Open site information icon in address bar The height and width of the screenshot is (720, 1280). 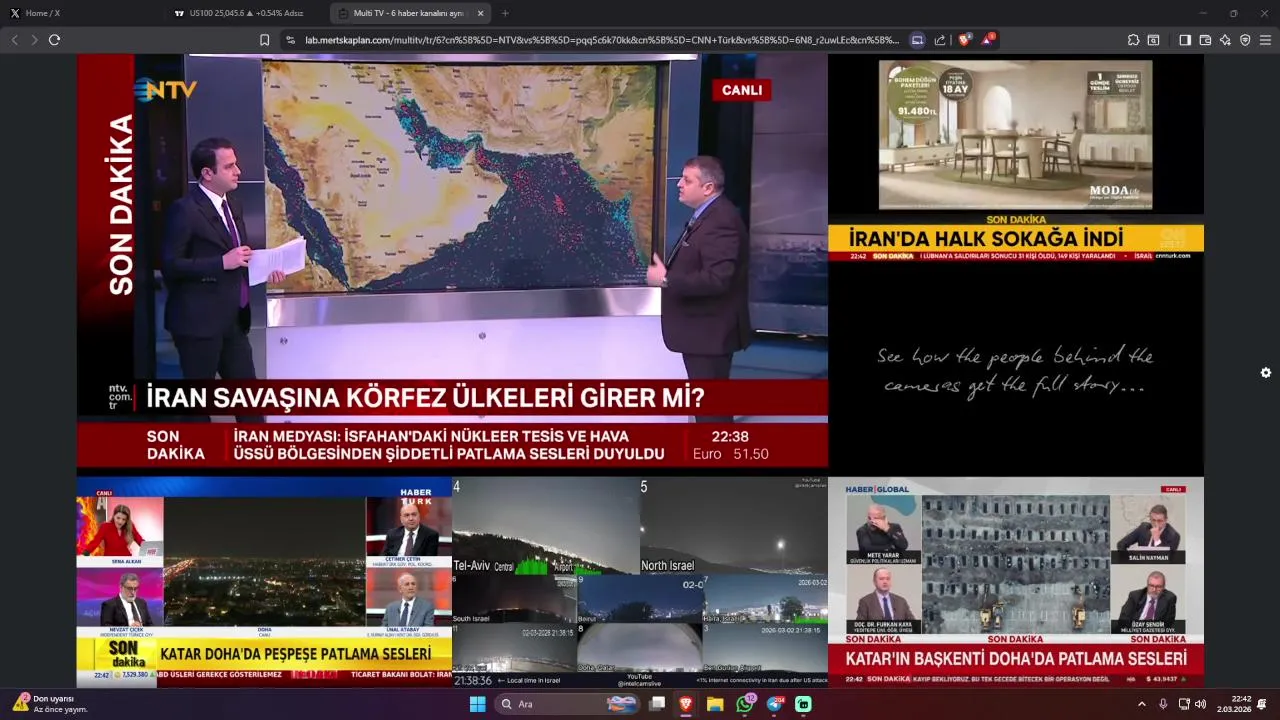point(290,40)
